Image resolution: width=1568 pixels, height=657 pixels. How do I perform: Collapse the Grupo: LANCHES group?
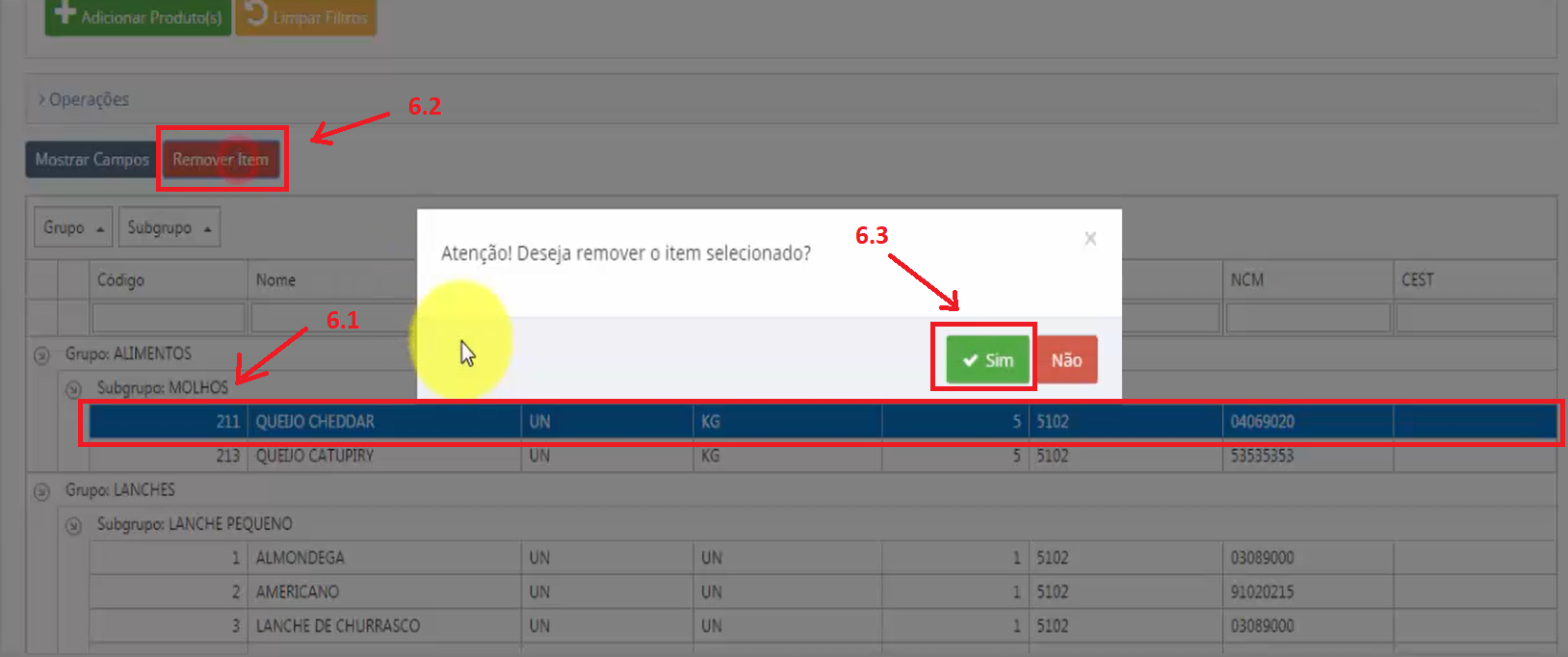(41, 491)
